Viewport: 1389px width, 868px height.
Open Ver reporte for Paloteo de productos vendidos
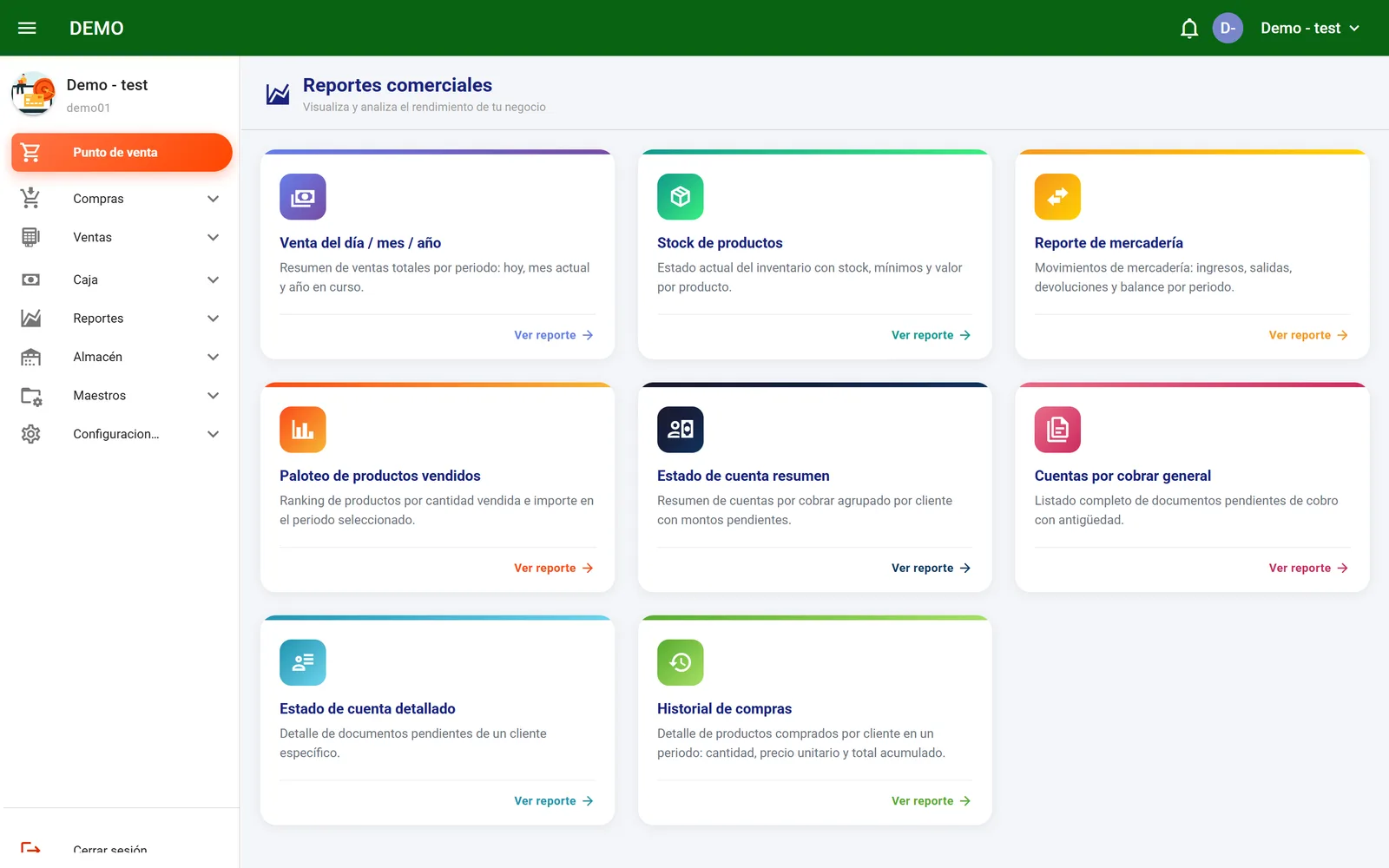click(x=554, y=568)
